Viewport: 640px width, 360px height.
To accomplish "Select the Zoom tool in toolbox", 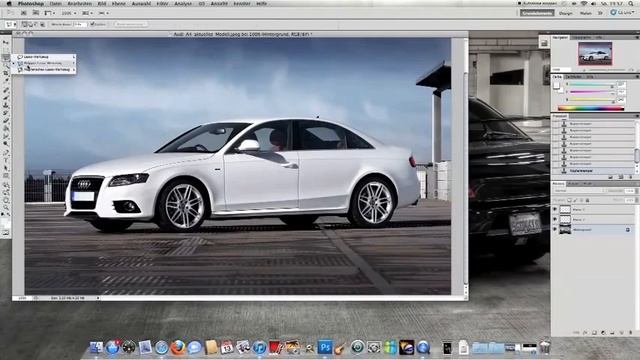I will 6,207.
